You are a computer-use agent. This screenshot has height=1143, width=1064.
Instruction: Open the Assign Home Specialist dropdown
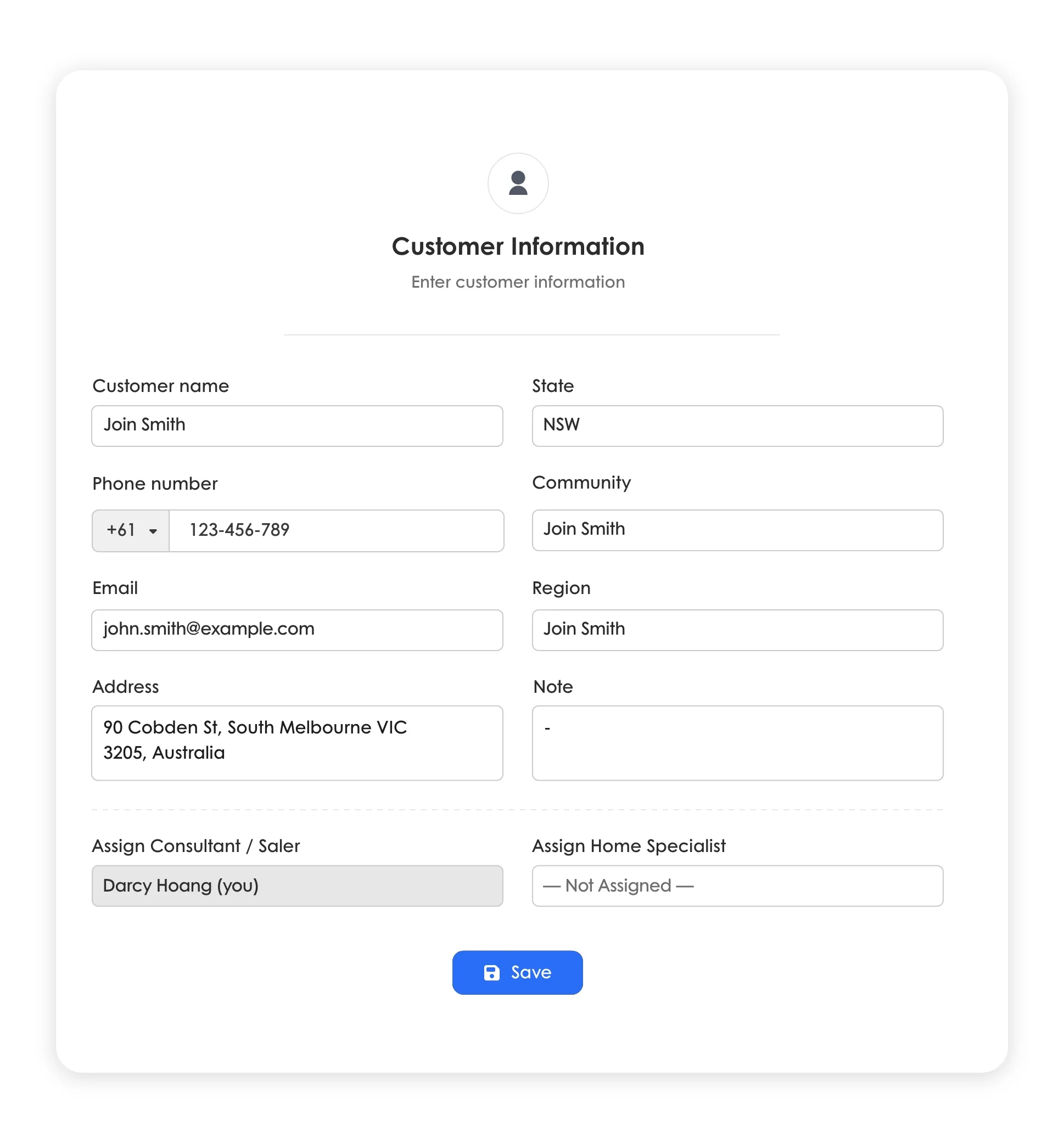737,886
